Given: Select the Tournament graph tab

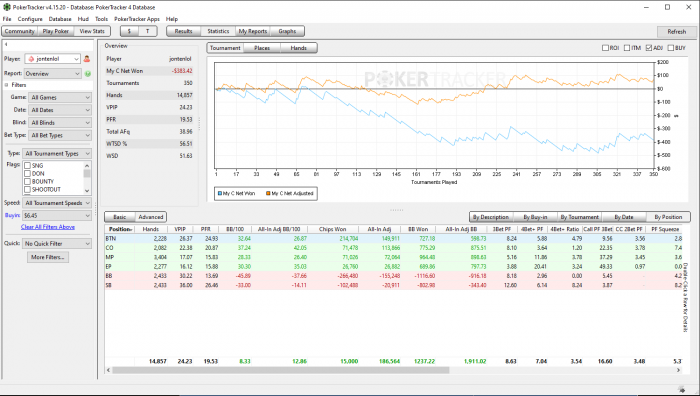Looking at the screenshot, I should tap(225, 48).
